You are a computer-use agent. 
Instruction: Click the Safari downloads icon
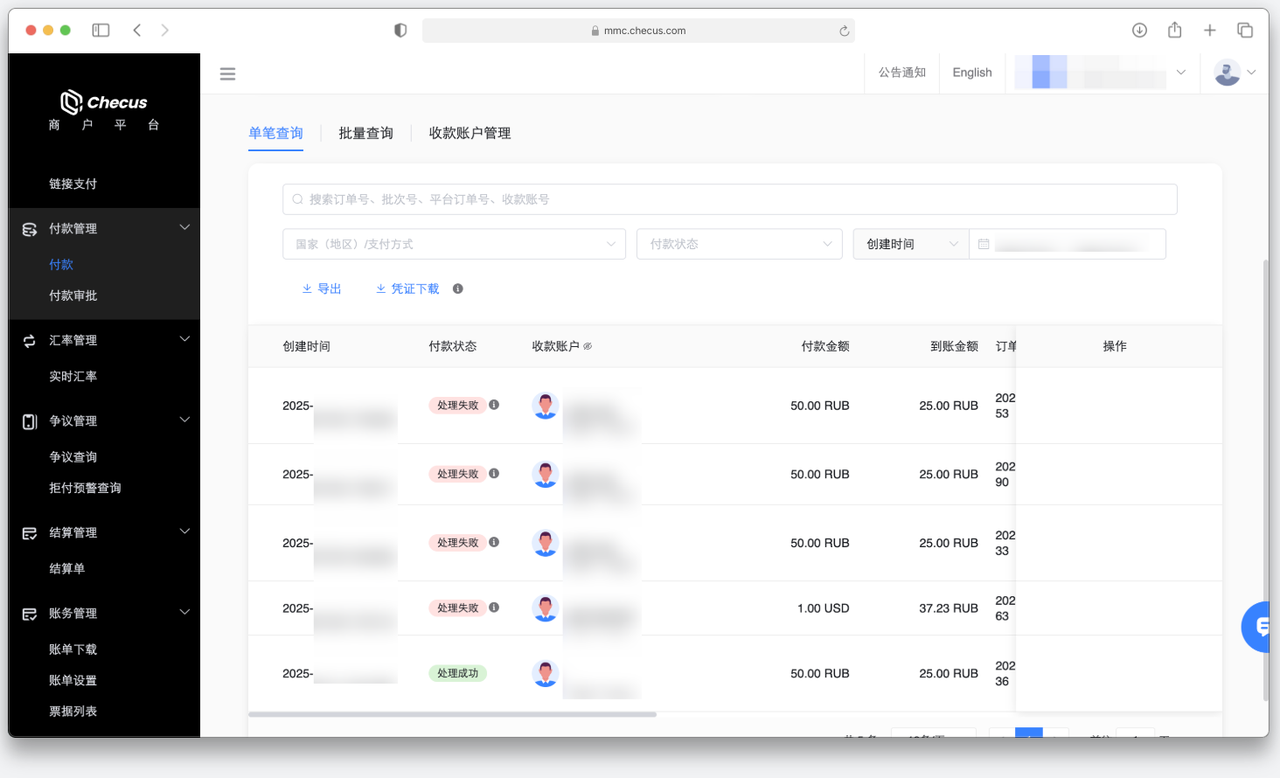1139,30
